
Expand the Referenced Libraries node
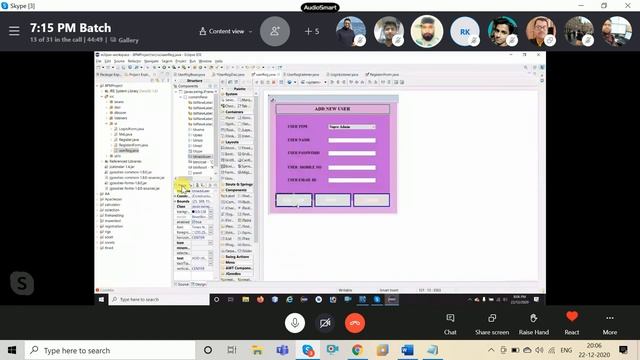pos(102,161)
